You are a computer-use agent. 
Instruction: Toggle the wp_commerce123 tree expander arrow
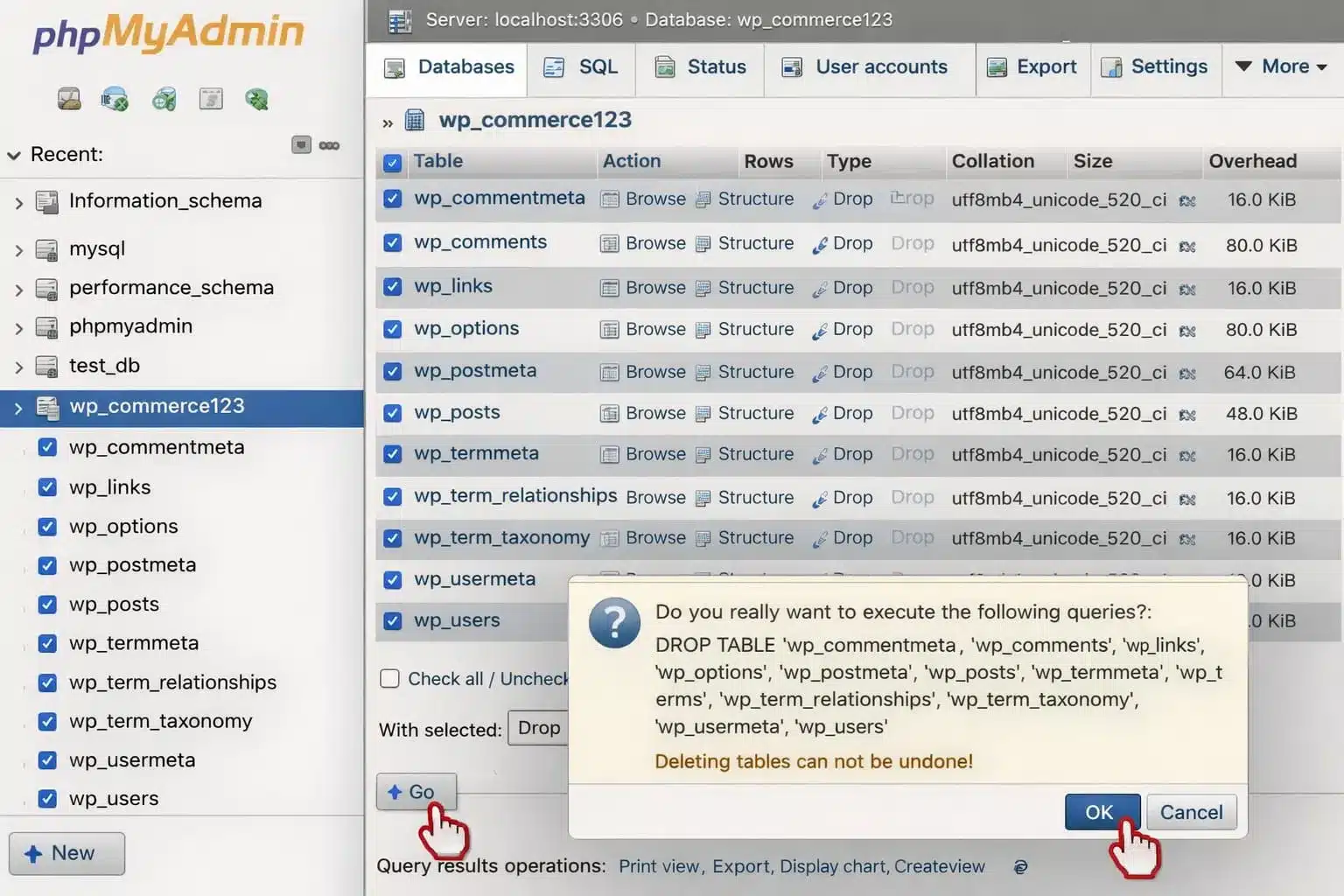click(x=18, y=408)
